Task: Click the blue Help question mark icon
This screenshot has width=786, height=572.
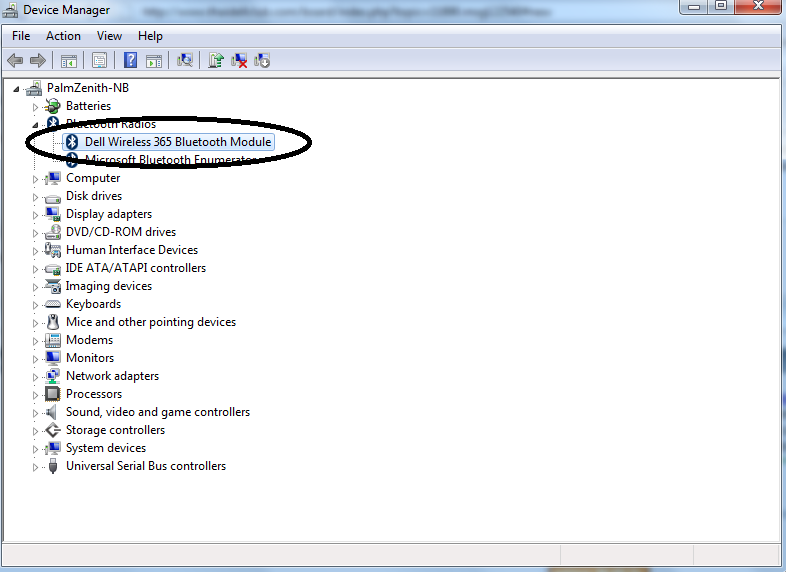Action: click(x=130, y=60)
